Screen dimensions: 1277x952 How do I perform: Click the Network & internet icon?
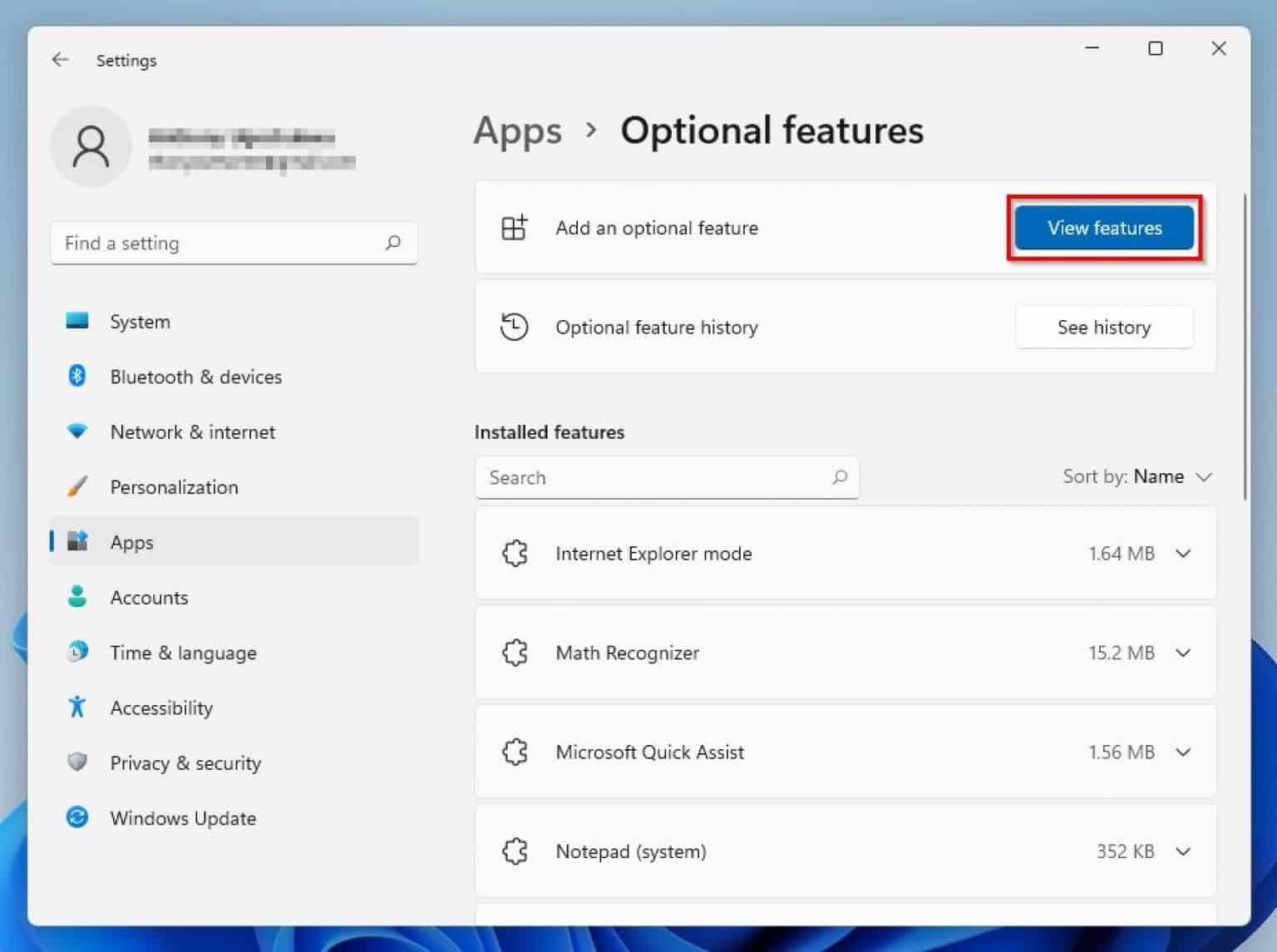[x=77, y=431]
